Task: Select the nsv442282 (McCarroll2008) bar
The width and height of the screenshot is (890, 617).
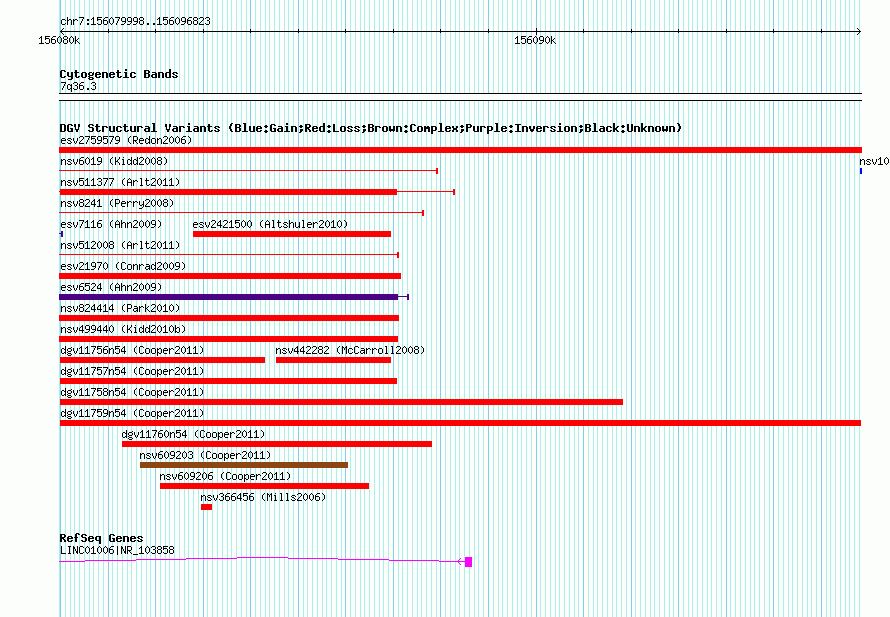Action: coord(333,360)
